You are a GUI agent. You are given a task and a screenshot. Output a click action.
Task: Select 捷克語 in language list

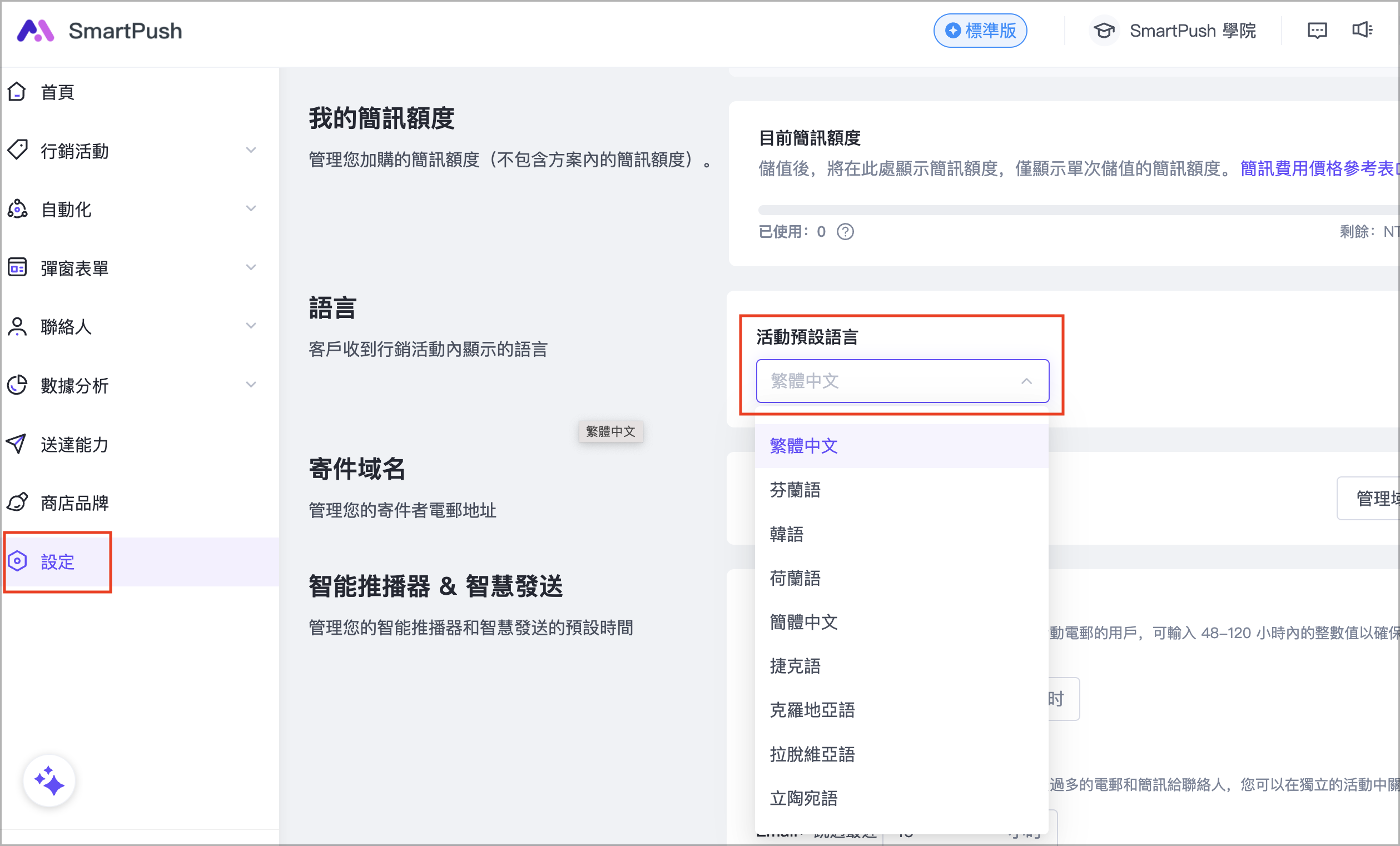tap(901, 666)
